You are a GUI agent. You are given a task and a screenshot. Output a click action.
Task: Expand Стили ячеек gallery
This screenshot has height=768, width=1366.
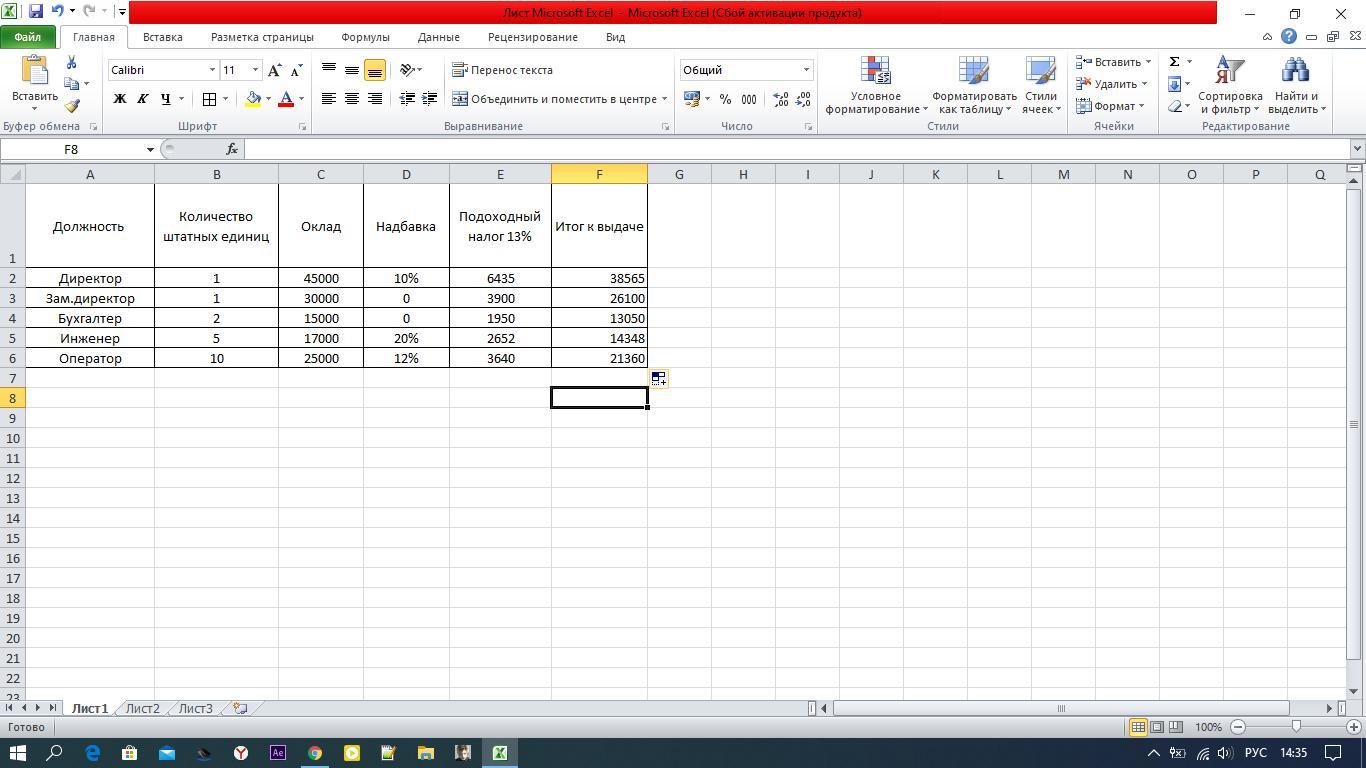click(1041, 85)
